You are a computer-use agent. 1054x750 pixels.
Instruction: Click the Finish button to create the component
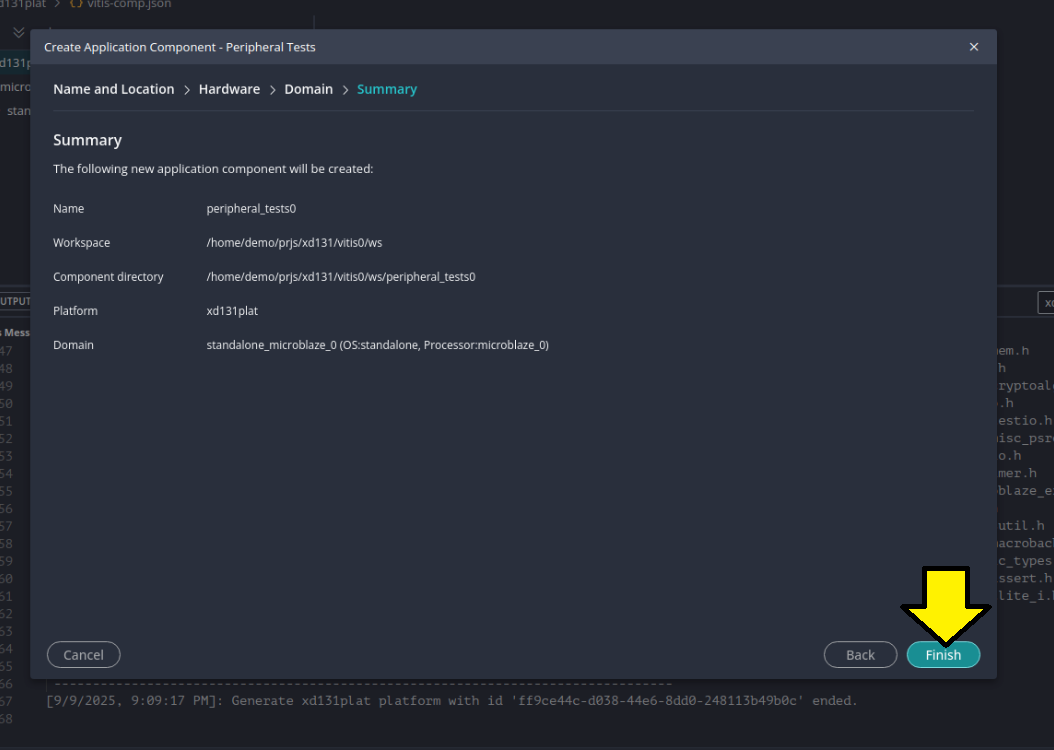[943, 655]
